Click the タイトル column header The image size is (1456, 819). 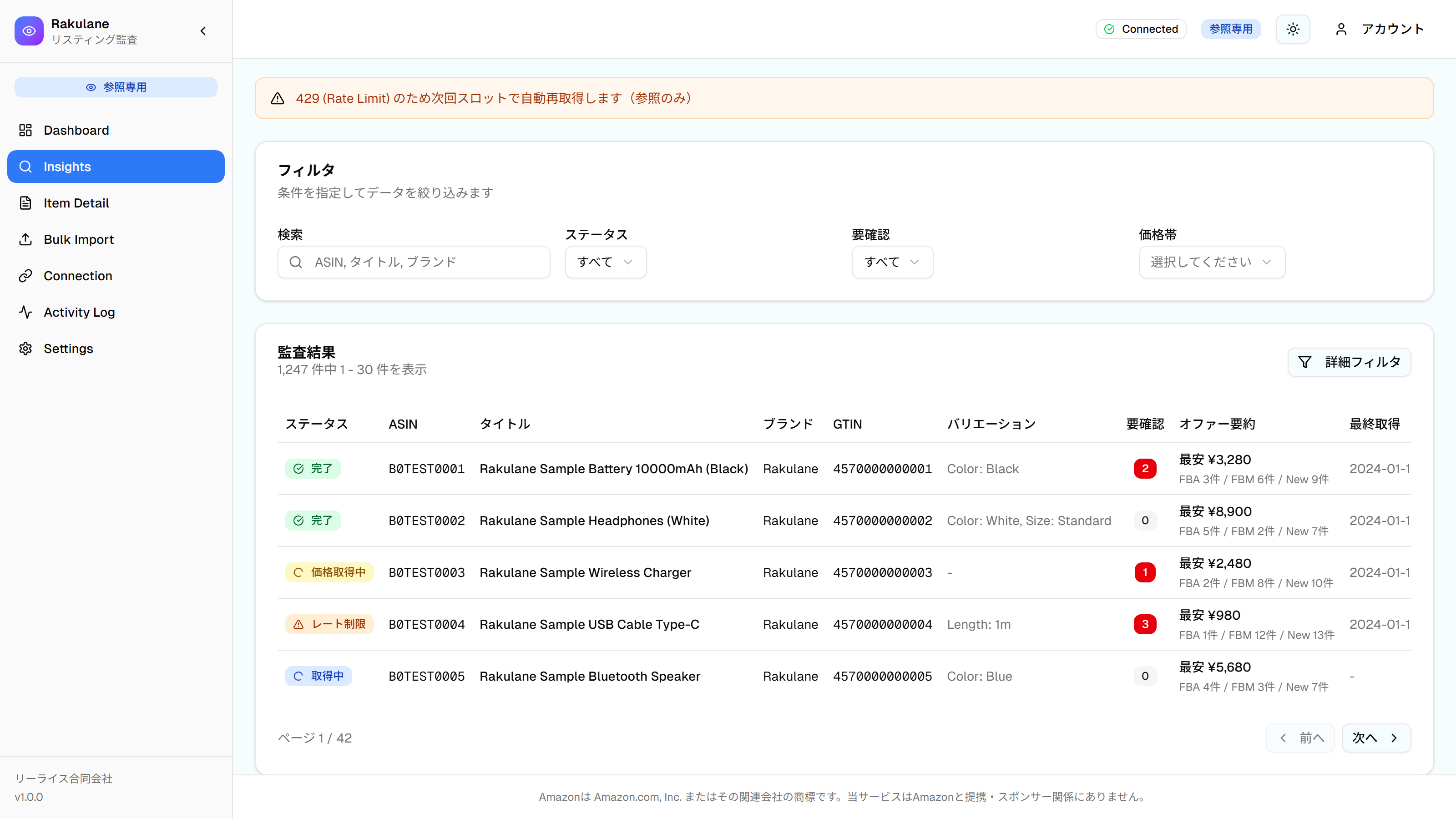[x=505, y=424]
